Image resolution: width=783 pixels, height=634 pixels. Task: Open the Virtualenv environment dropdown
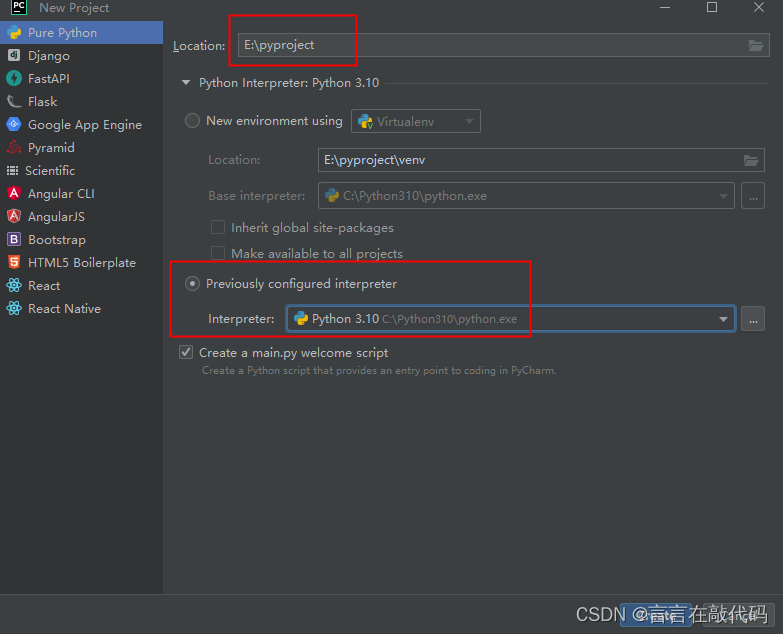click(x=415, y=121)
